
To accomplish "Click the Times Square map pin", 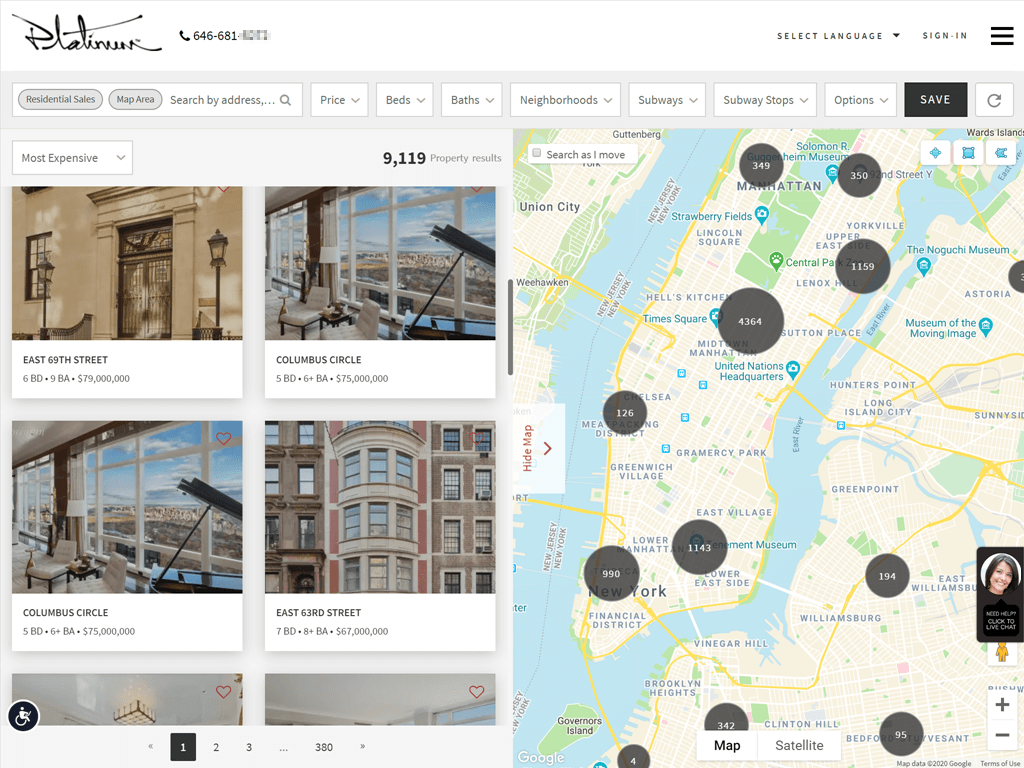I will pyautogui.click(x=716, y=317).
